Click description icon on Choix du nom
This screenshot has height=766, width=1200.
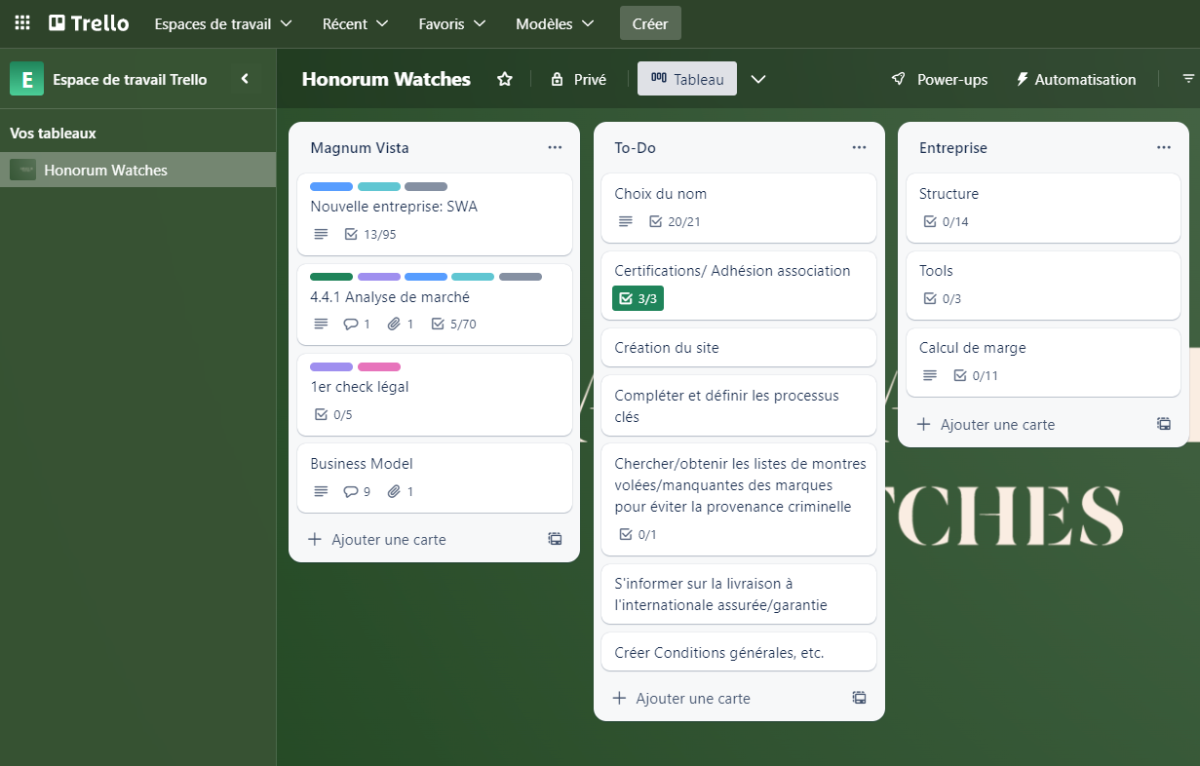pyautogui.click(x=625, y=221)
